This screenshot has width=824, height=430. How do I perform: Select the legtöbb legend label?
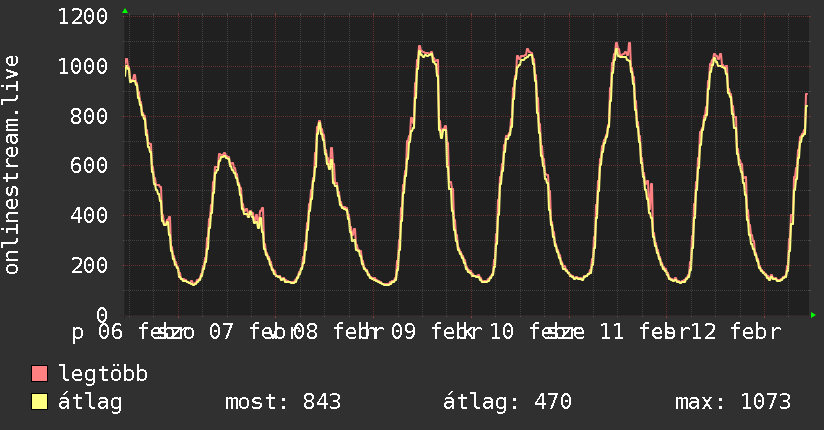click(104, 374)
